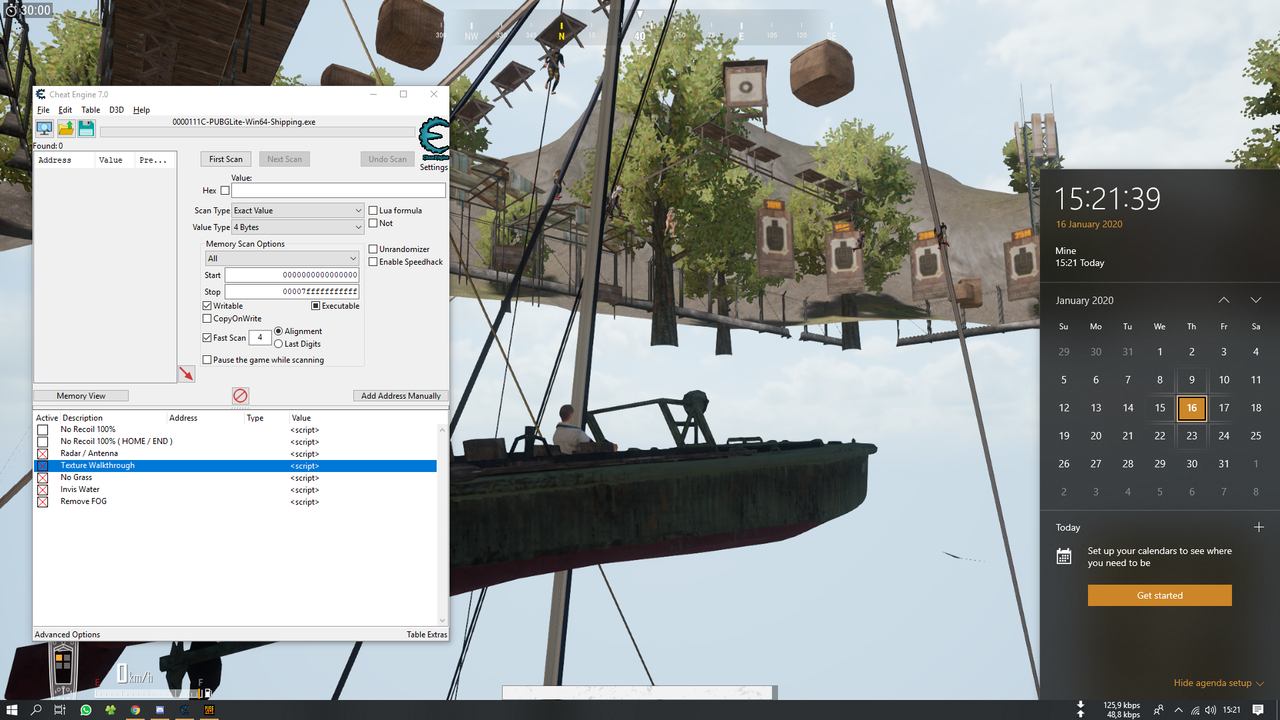Activate the No Recoil 100% script checkbox
The height and width of the screenshot is (720, 1280).
(42, 430)
